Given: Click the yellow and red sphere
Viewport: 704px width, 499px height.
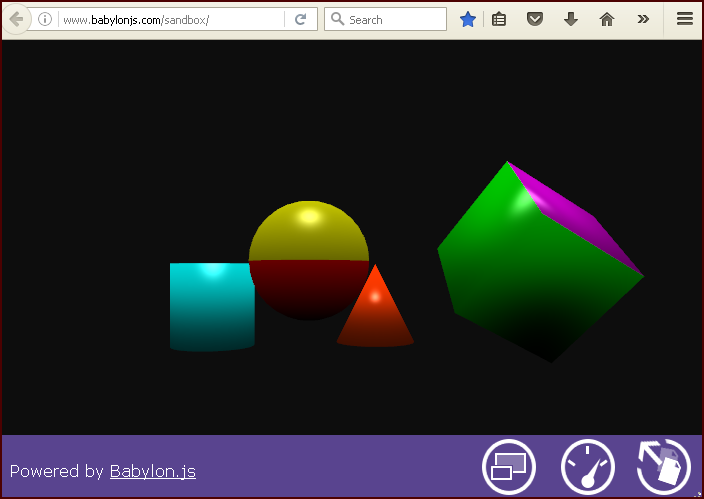Looking at the screenshot, I should tap(308, 261).
